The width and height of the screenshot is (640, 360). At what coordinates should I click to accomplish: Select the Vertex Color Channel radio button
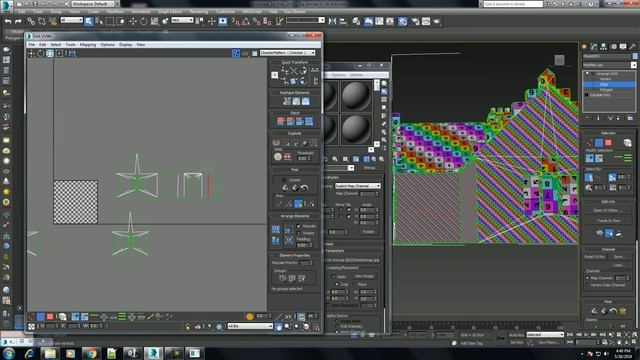pos(587,285)
